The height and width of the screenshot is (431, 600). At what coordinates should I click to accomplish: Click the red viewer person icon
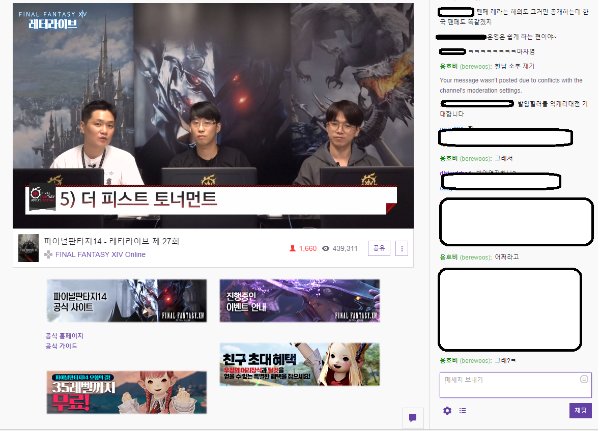point(292,248)
